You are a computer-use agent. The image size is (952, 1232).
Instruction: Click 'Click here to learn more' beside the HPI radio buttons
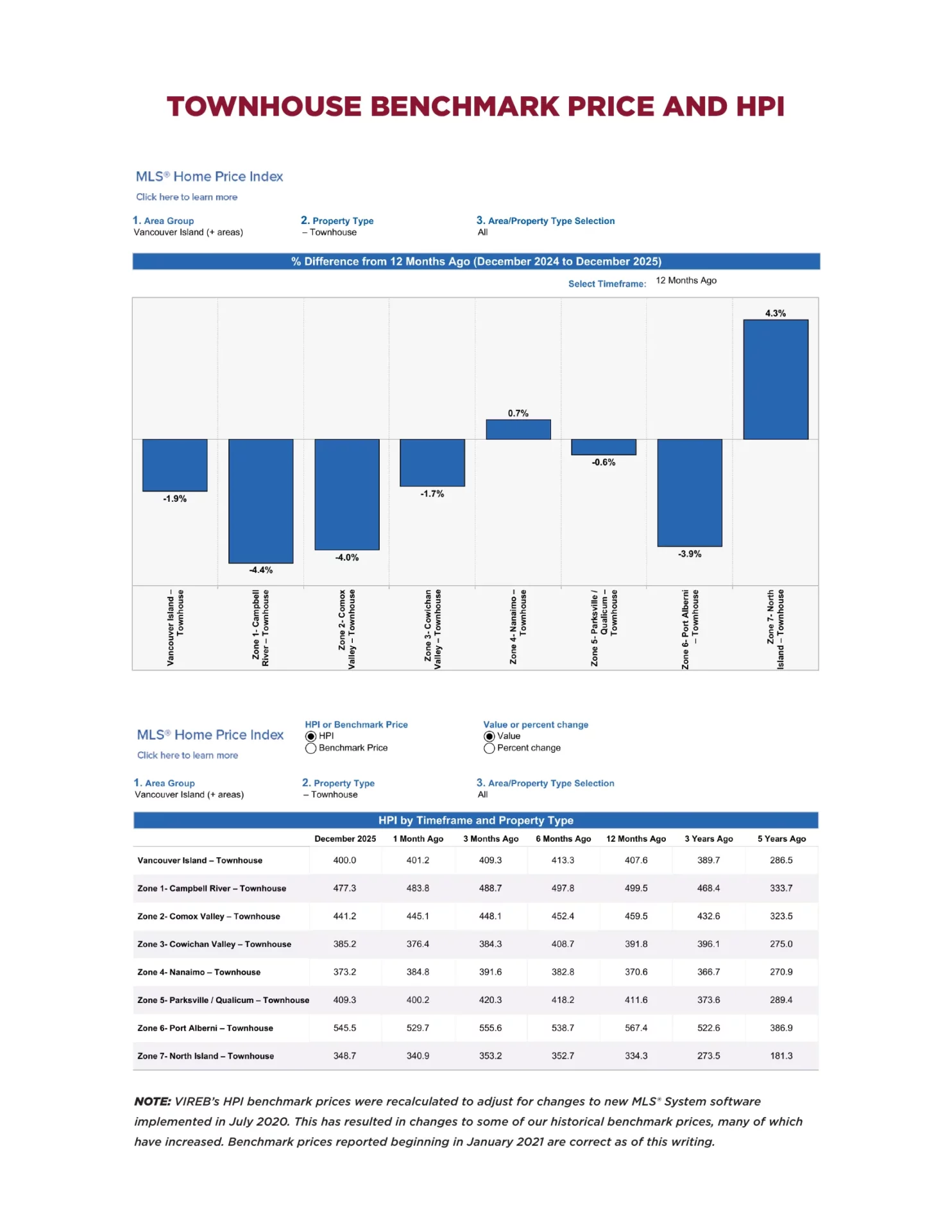187,755
